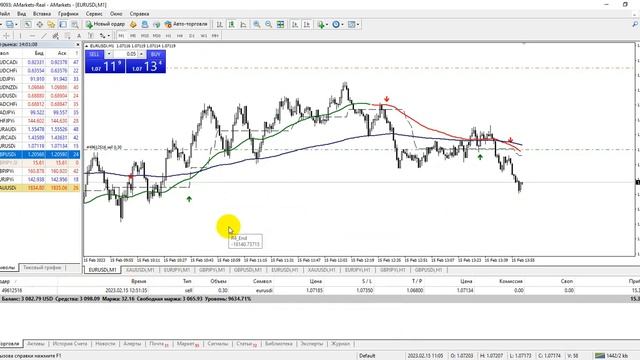
Task: Open the Вставка menu
Action: coord(42,13)
